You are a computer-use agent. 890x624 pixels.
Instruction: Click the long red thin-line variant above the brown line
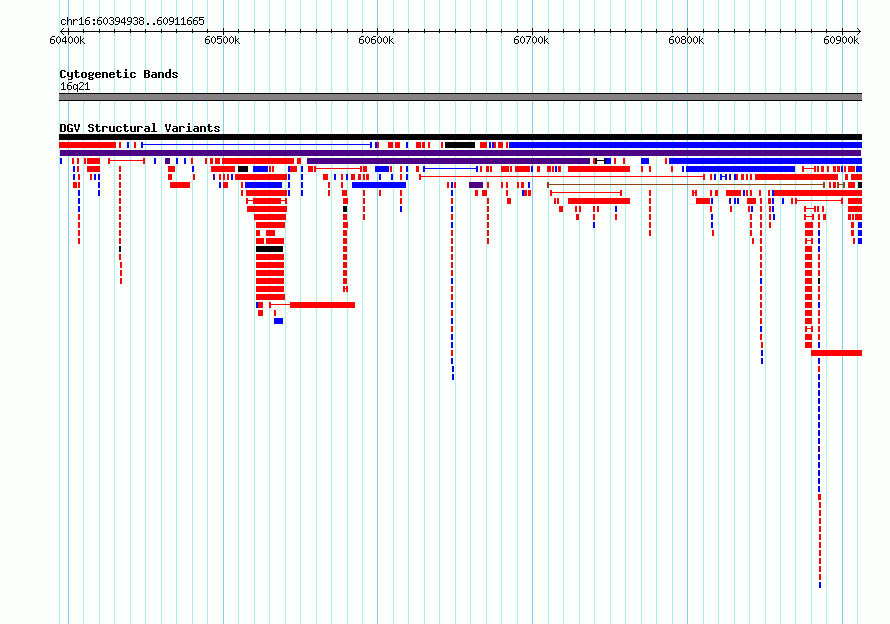562,177
